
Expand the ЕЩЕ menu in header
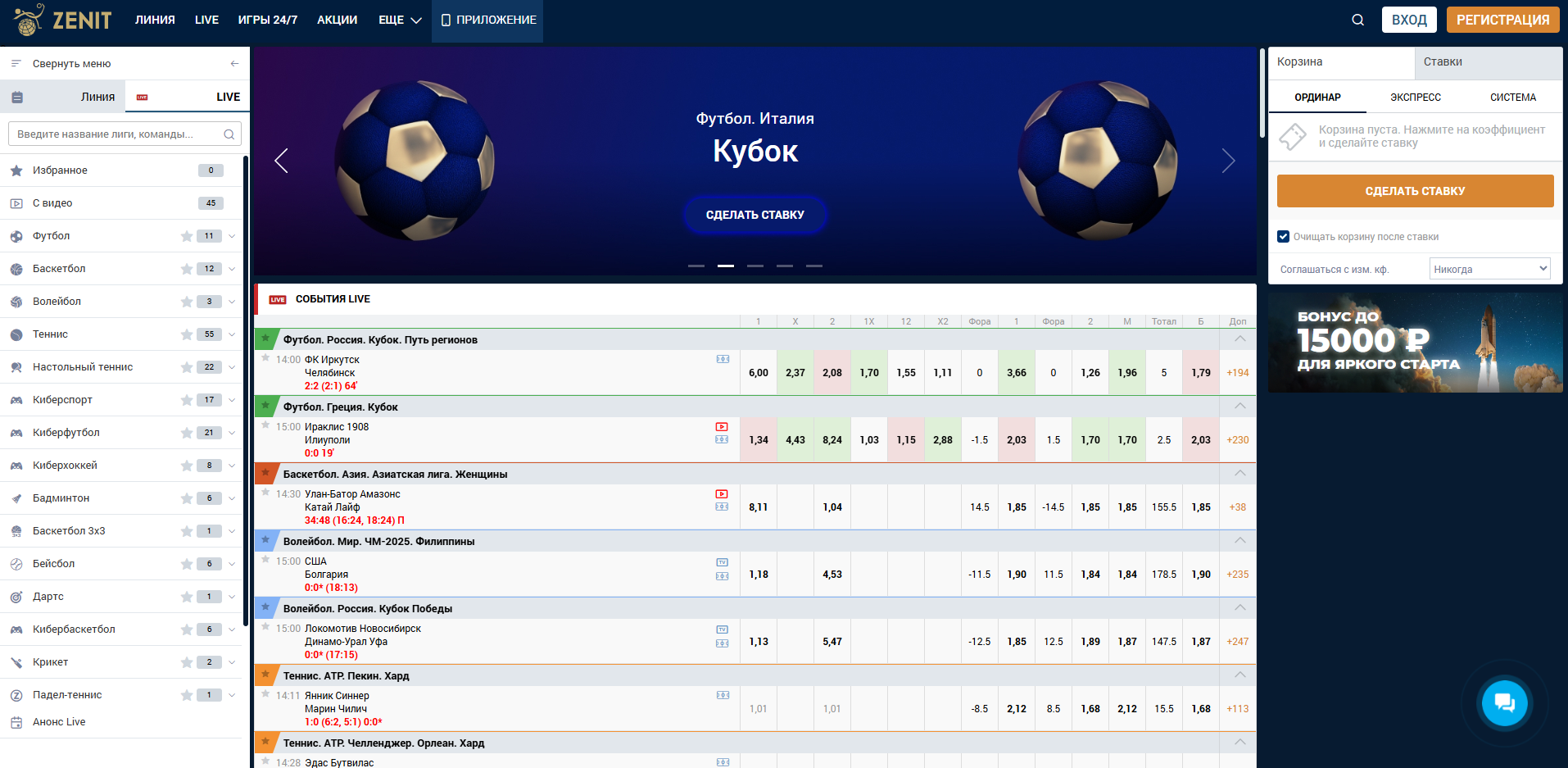(x=400, y=20)
